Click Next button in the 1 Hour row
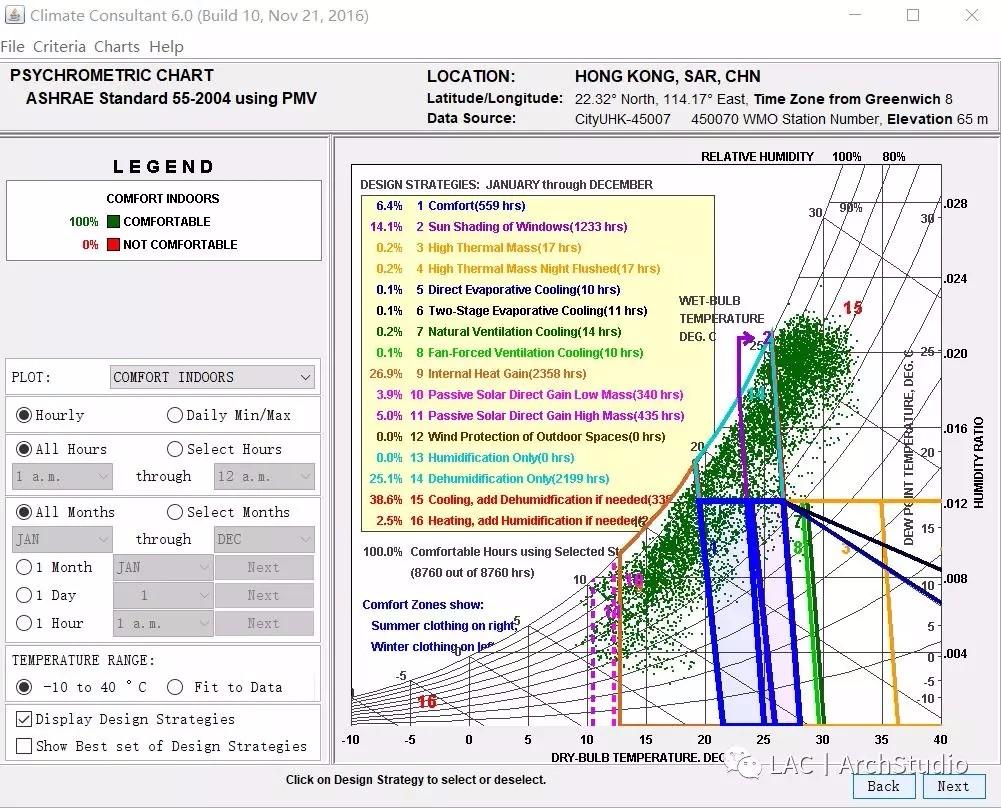This screenshot has width=1001, height=808. (x=264, y=624)
